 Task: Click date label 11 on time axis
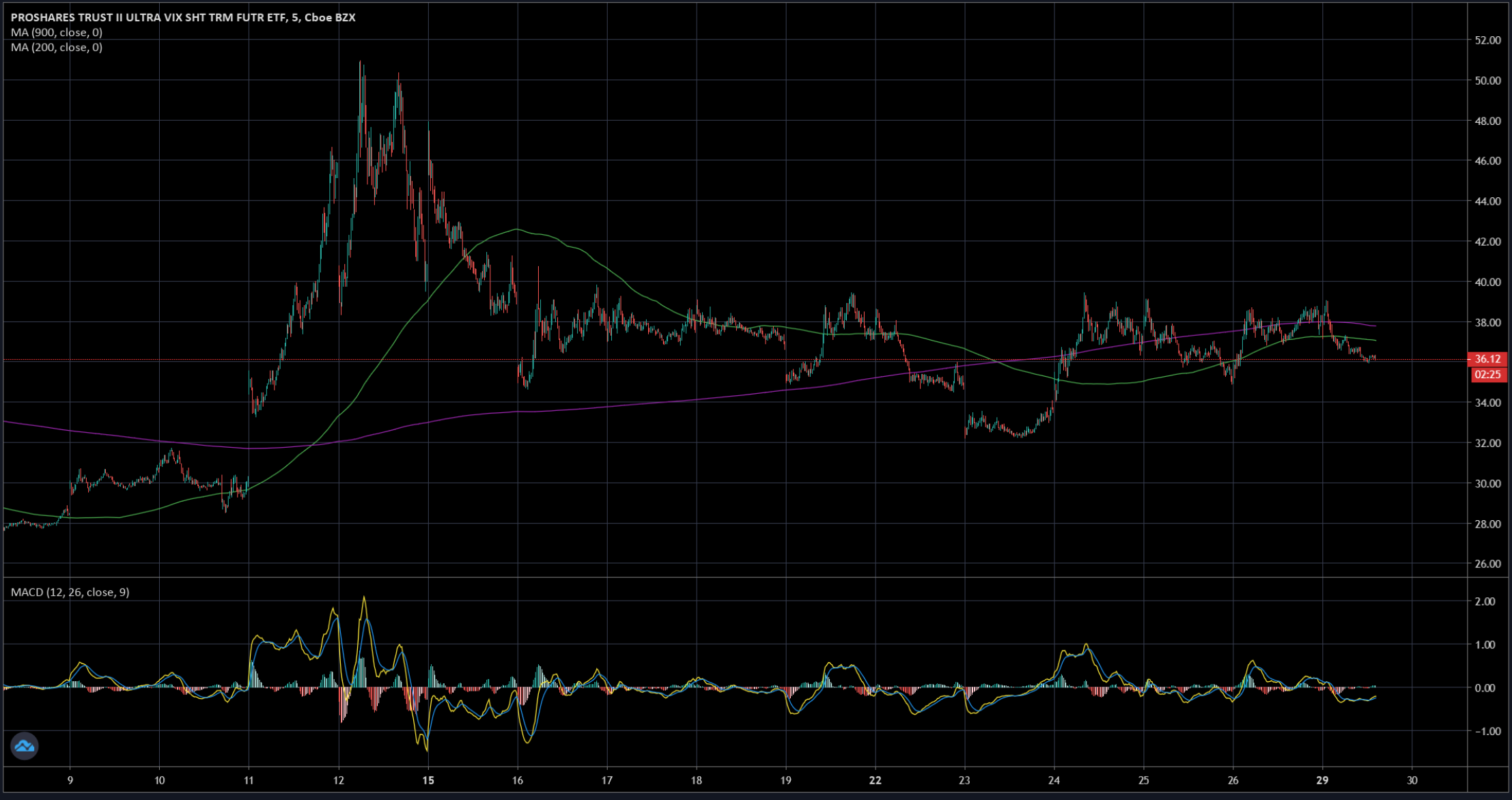click(x=249, y=781)
